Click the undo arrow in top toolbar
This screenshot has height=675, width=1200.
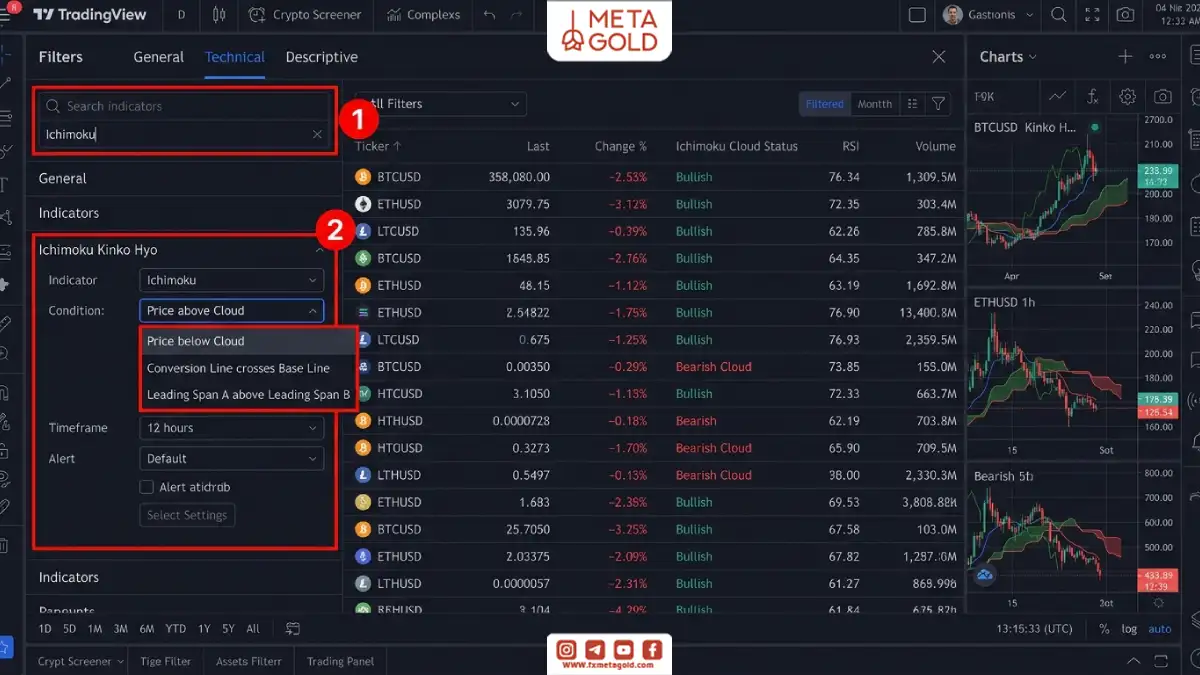(x=488, y=15)
